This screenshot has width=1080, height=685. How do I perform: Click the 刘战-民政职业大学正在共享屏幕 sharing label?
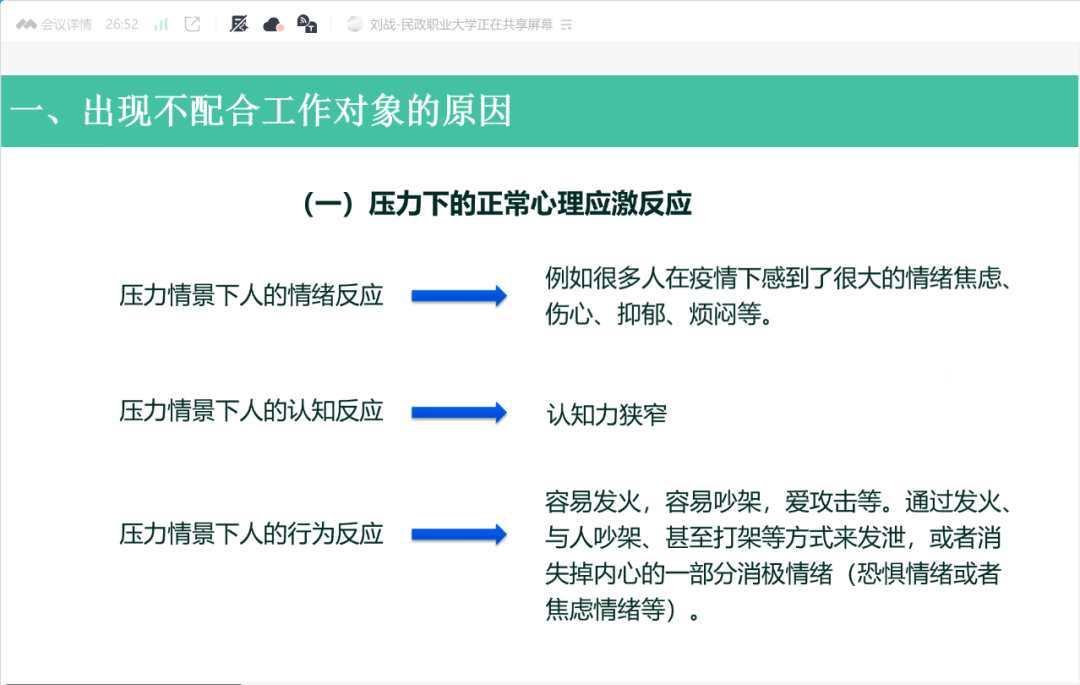pos(461,24)
